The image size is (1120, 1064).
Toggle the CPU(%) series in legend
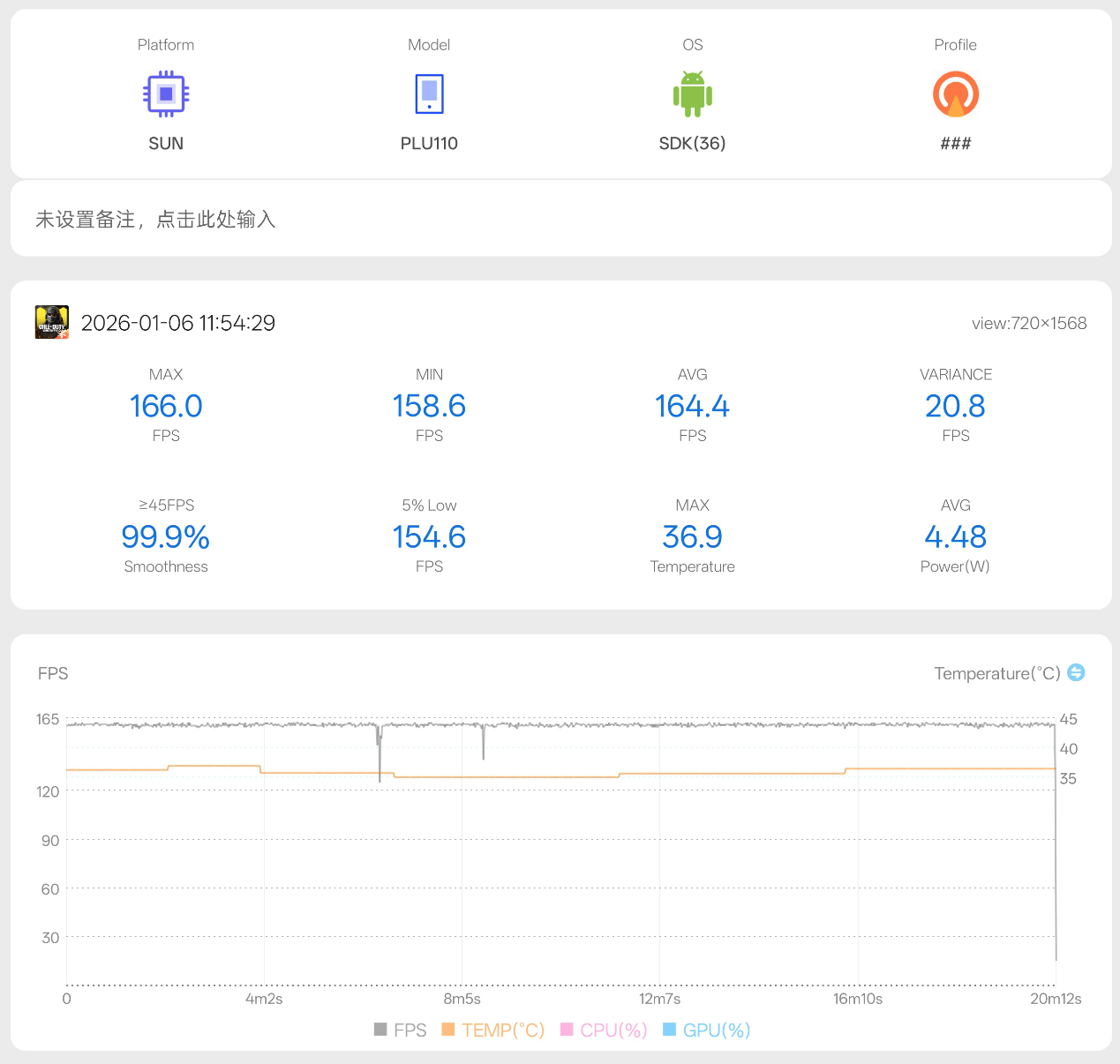604,1030
